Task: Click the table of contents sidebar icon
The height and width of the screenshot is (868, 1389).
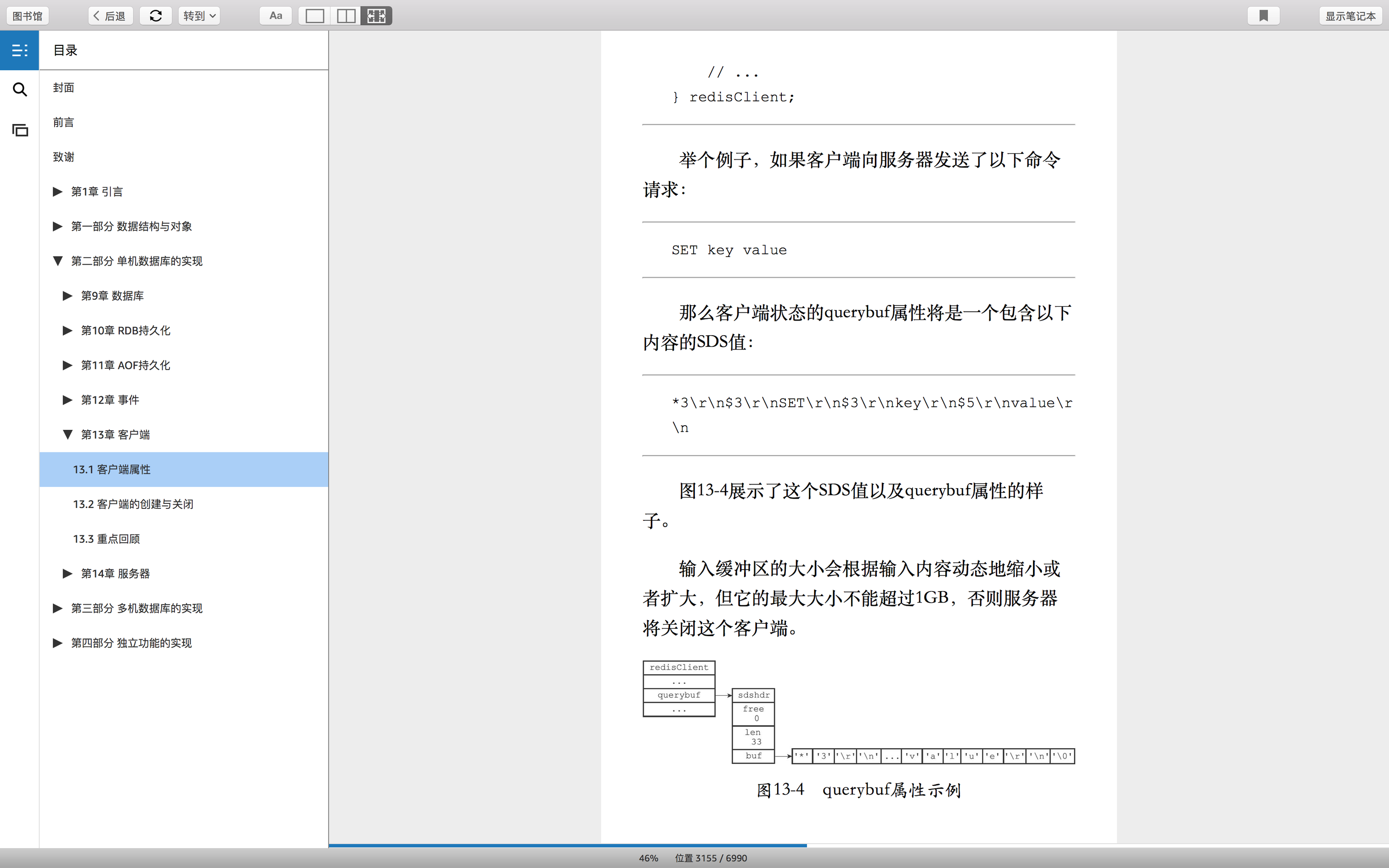Action: 19,51
